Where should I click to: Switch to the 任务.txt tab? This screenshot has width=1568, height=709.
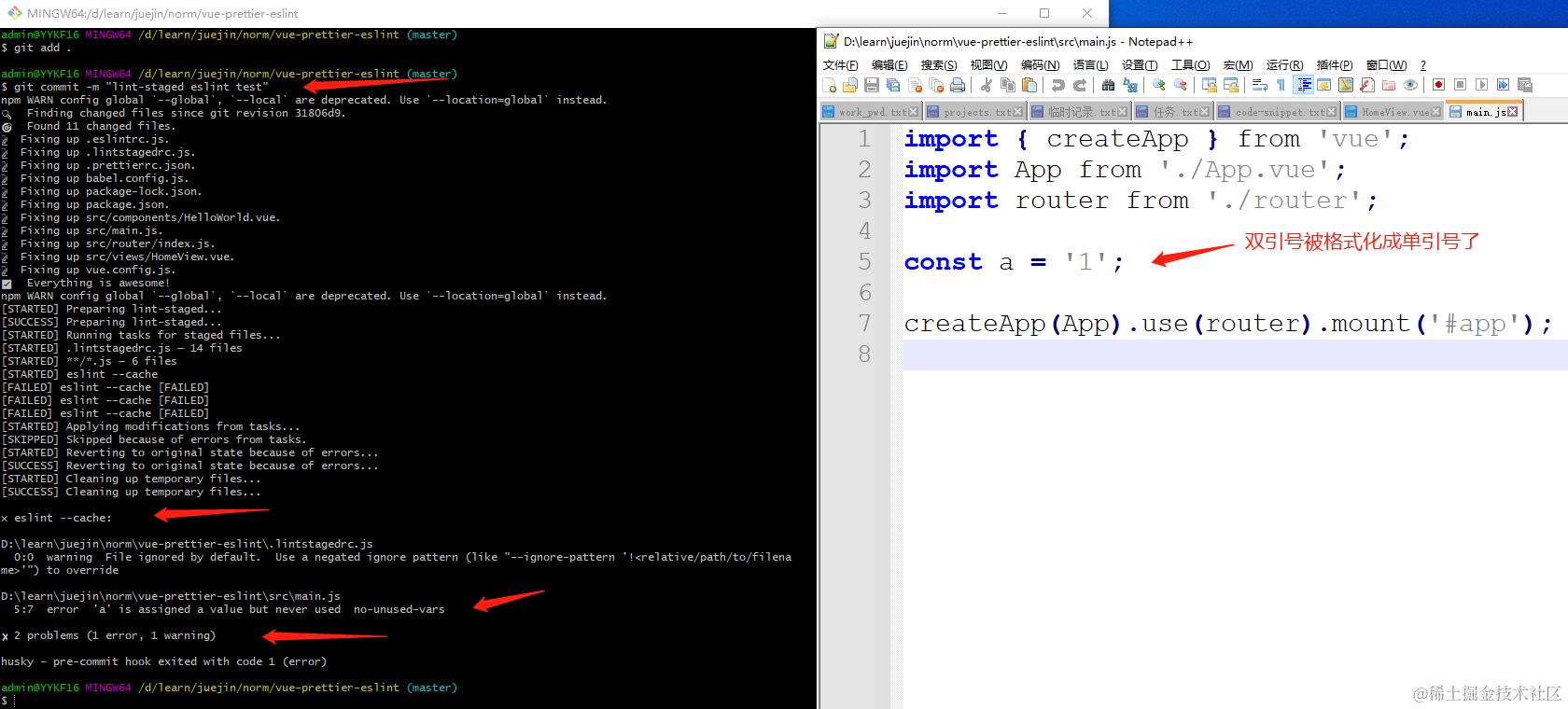pyautogui.click(x=1172, y=112)
